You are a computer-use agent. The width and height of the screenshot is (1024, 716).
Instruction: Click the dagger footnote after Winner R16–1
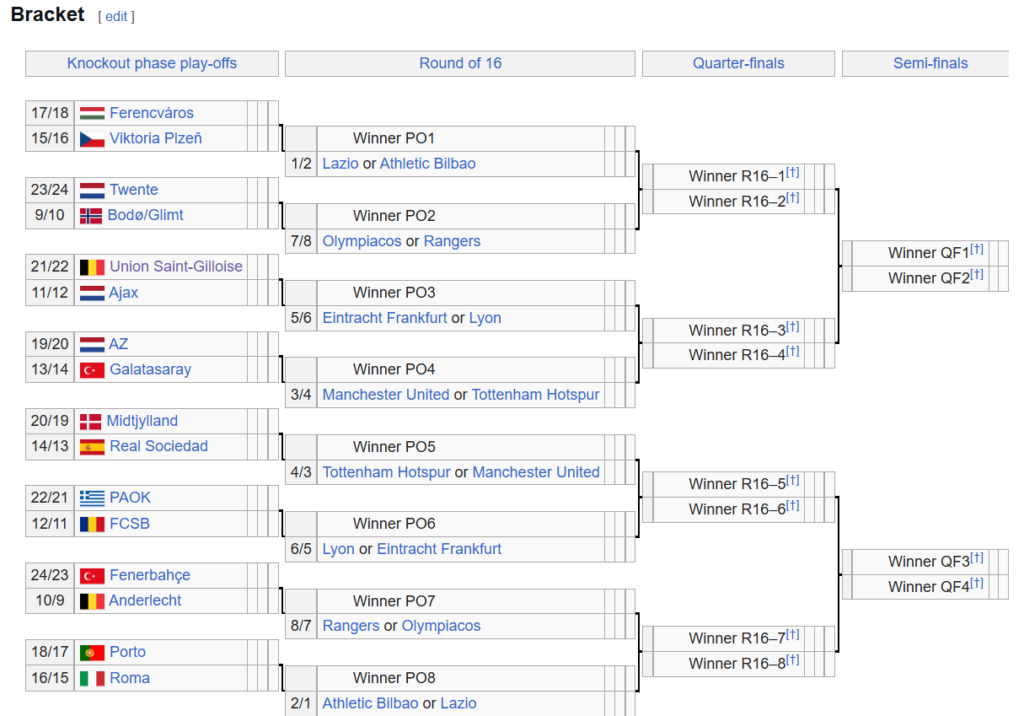(792, 173)
